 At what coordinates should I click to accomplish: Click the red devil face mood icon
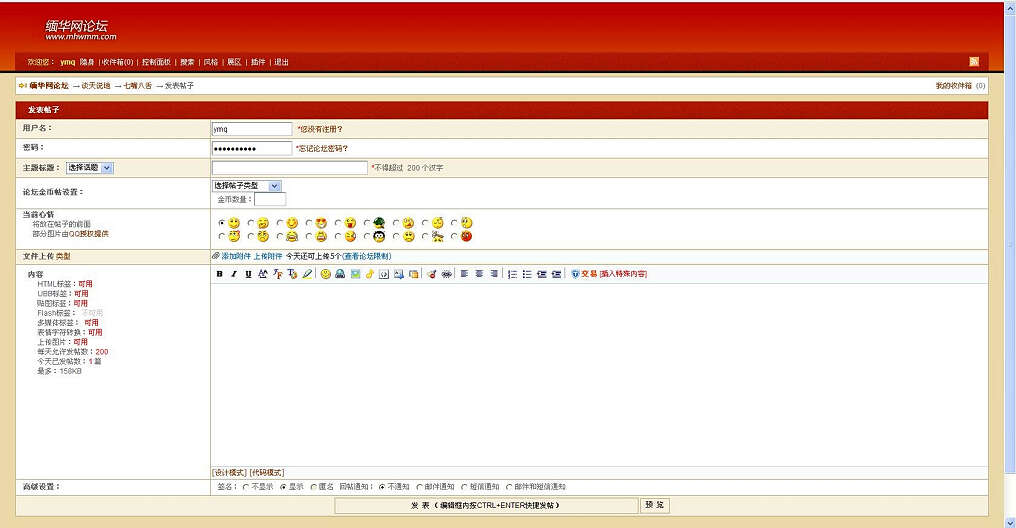[x=466, y=237]
